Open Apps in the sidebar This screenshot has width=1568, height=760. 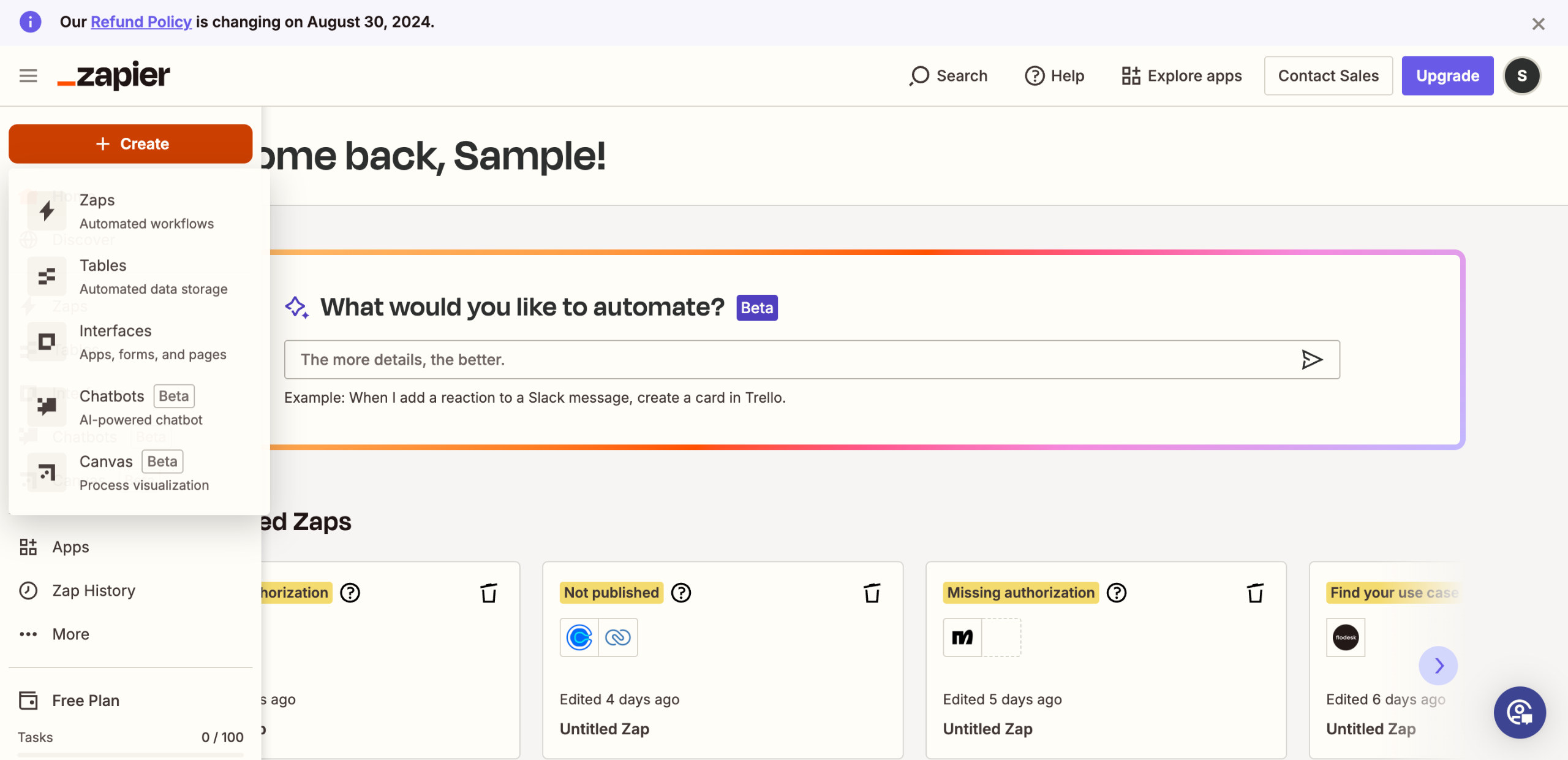point(130,547)
